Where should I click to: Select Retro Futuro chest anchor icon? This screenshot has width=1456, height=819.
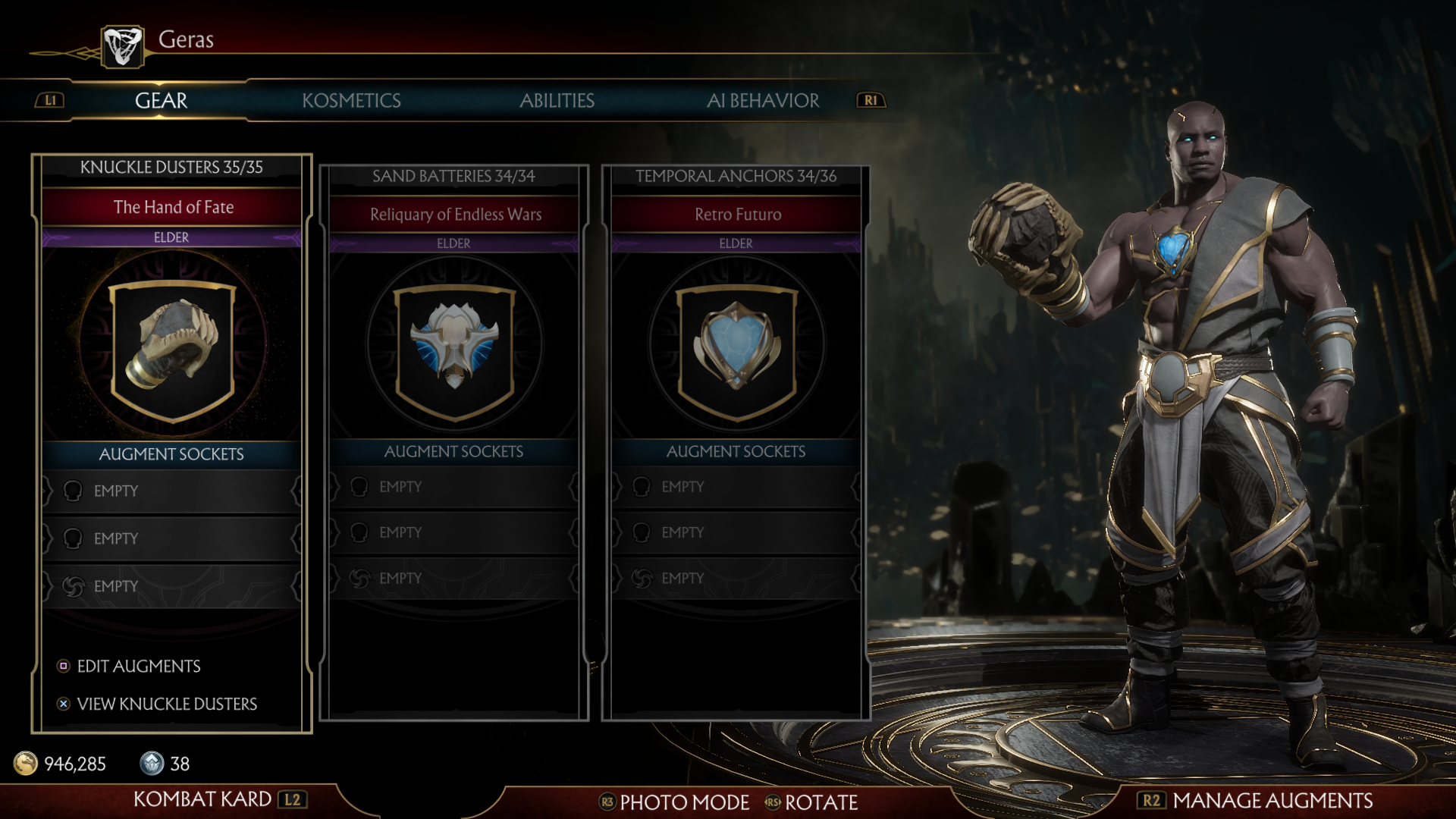click(x=736, y=347)
